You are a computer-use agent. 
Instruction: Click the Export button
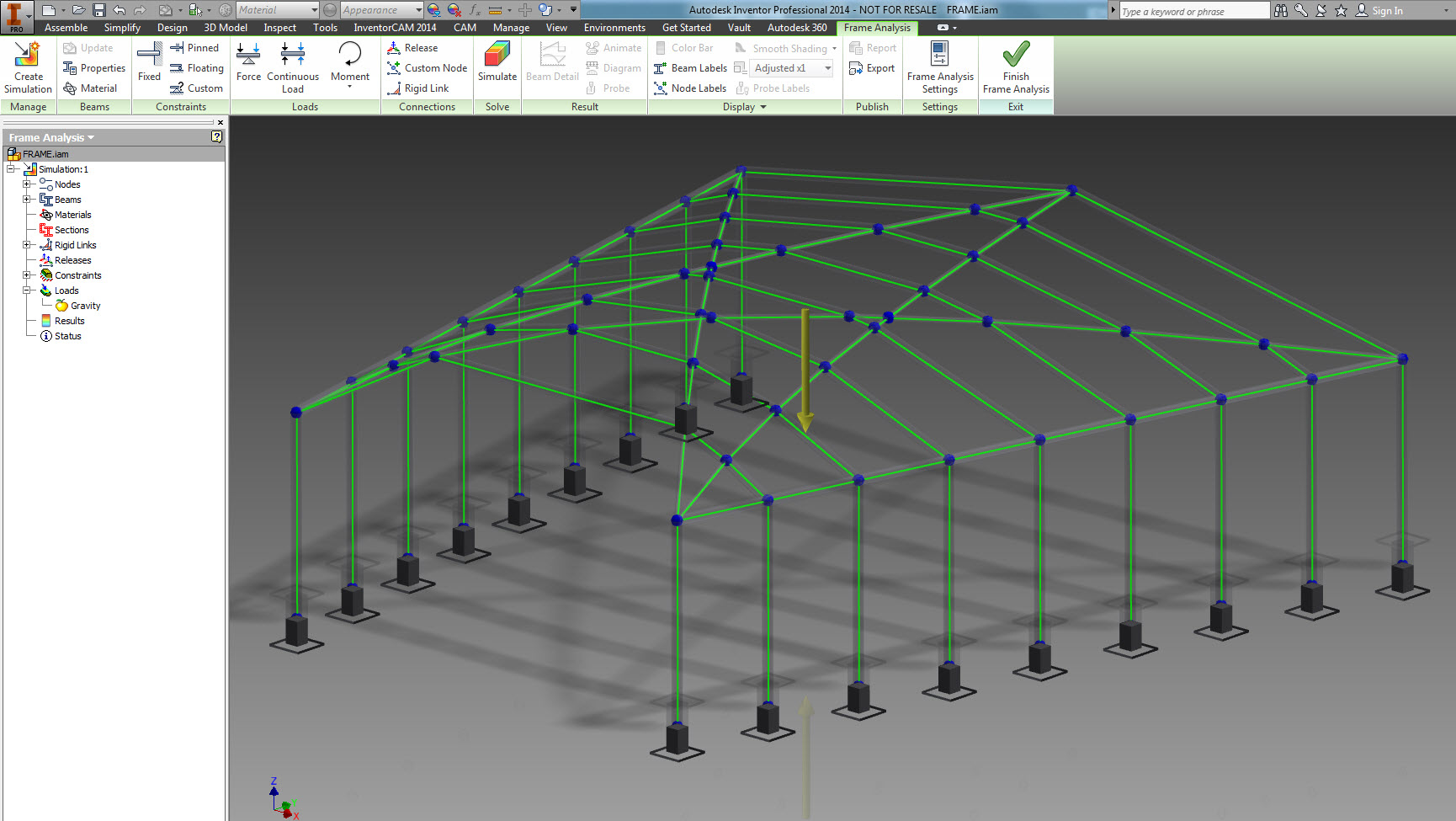872,68
